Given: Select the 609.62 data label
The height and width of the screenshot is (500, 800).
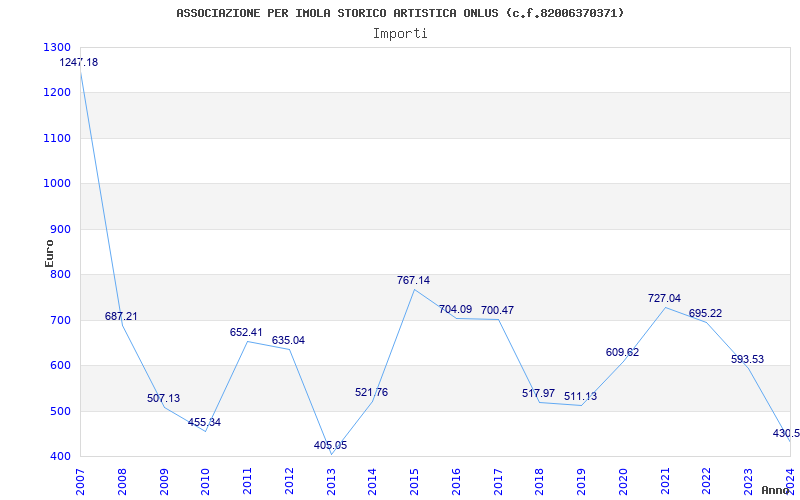Looking at the screenshot, I should click(x=622, y=352).
